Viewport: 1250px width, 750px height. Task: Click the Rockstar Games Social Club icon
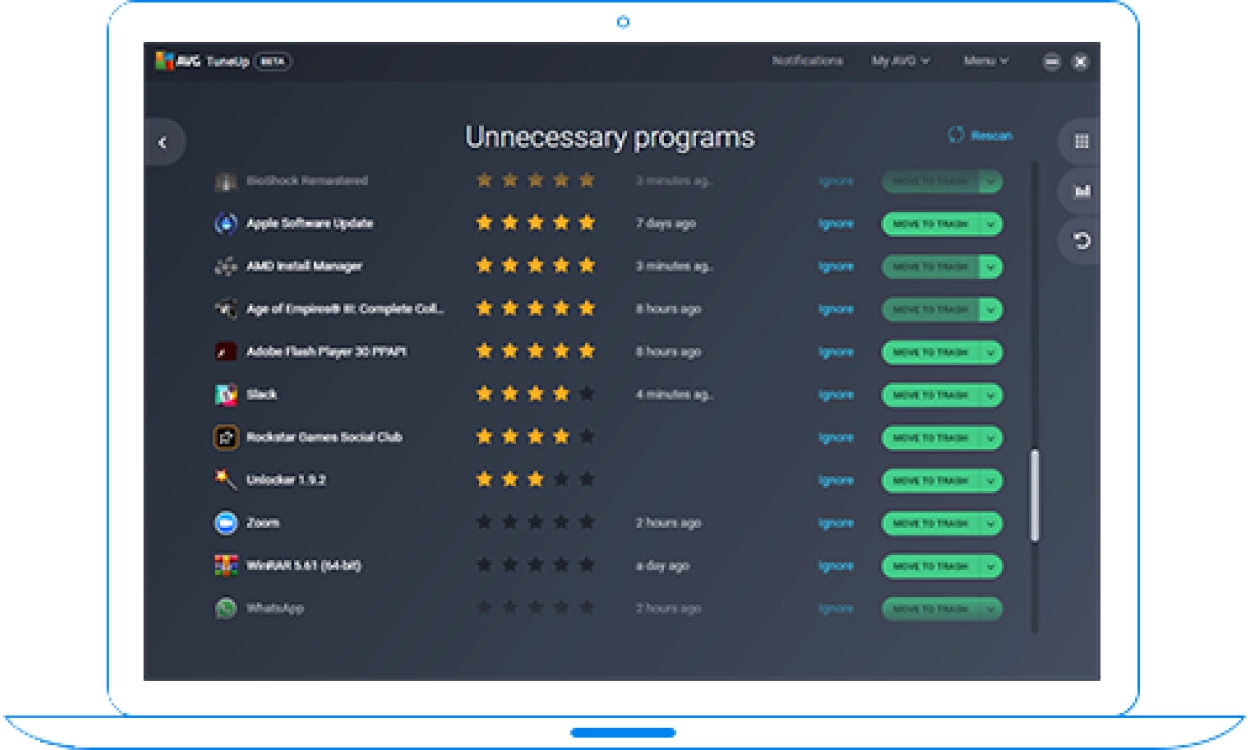point(226,438)
